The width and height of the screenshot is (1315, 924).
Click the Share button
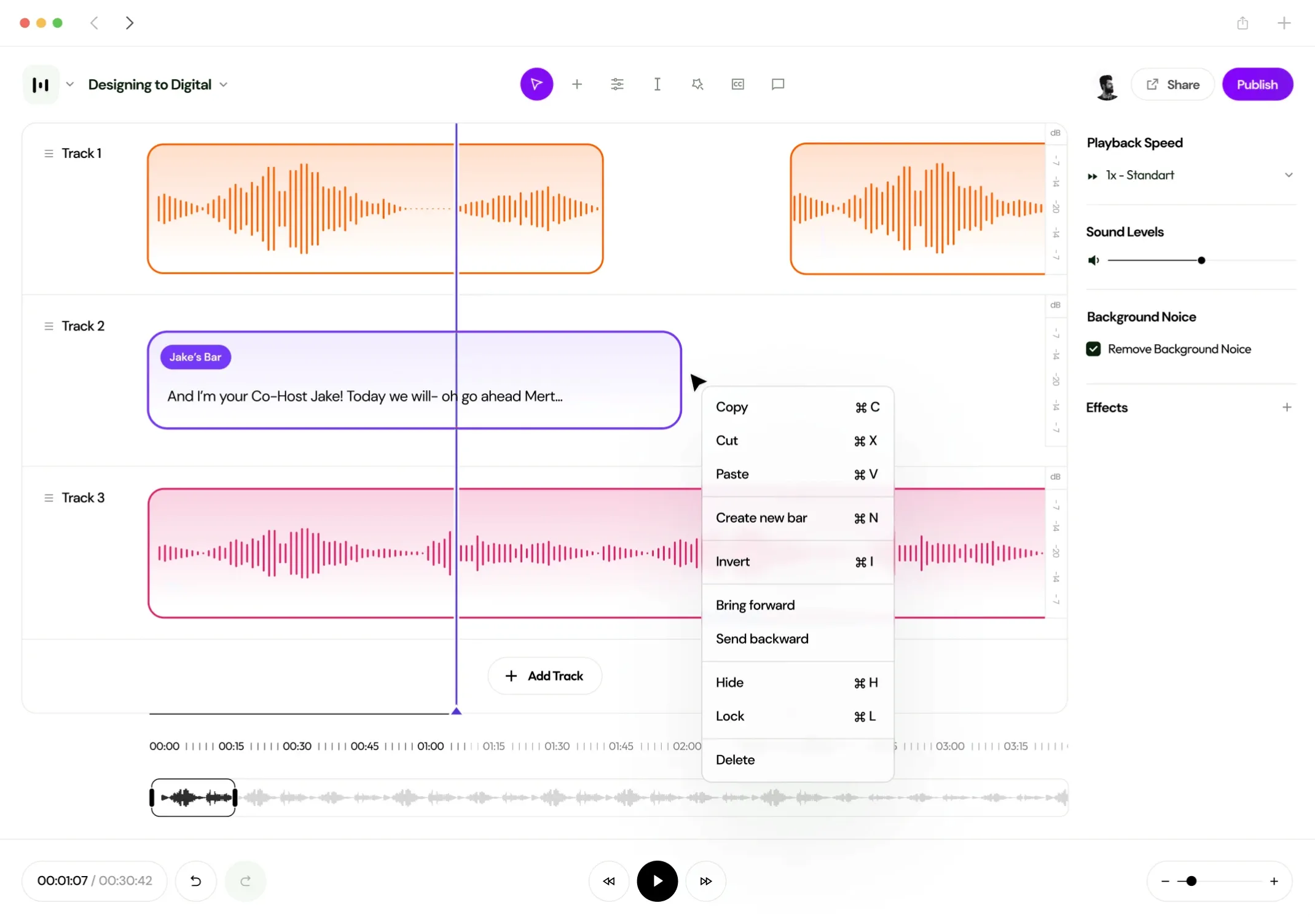[1172, 84]
